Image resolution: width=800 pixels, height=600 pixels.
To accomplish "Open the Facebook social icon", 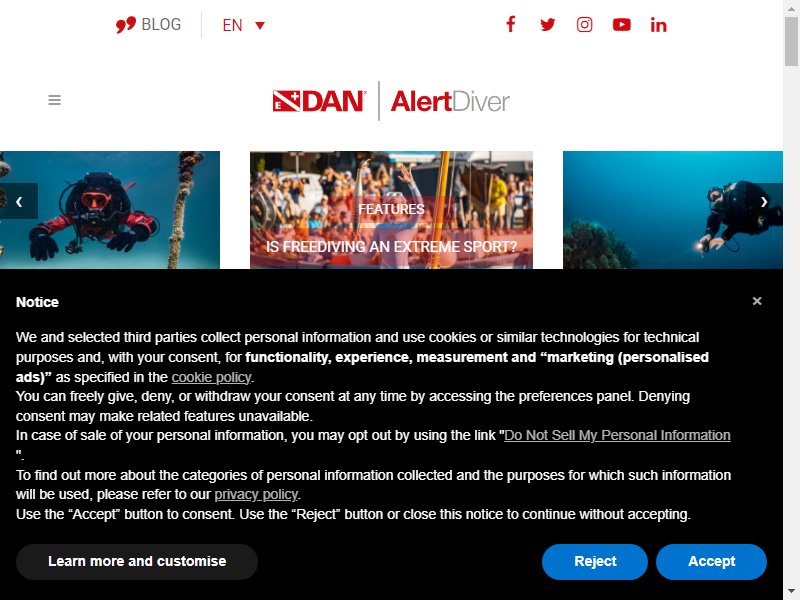I will coord(511,24).
